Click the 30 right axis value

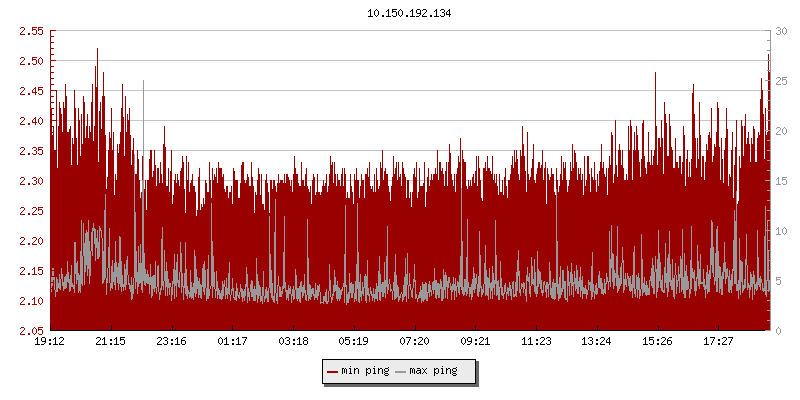click(781, 31)
